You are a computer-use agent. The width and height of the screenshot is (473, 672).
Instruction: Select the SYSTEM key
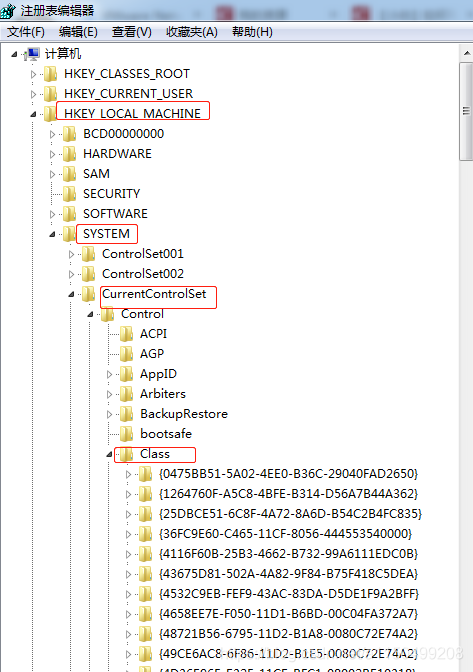[x=106, y=234]
